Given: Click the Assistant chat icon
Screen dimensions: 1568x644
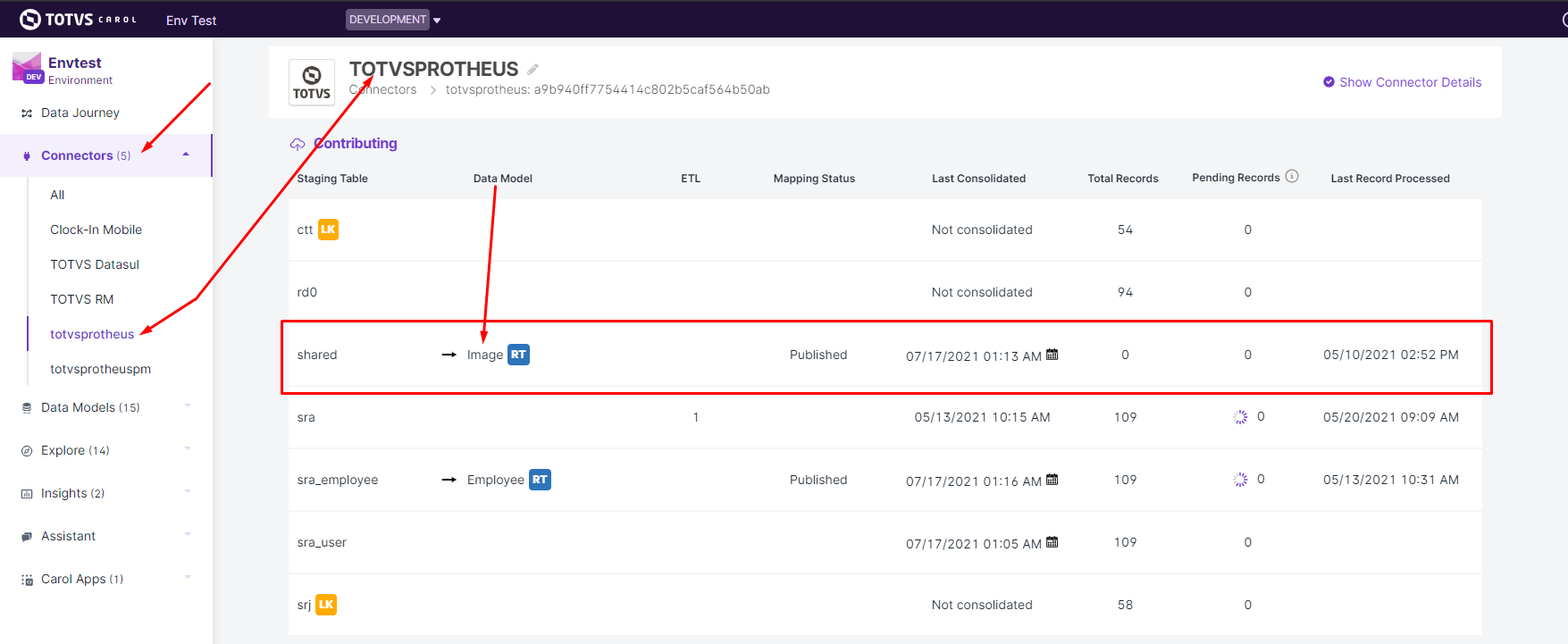Looking at the screenshot, I should click(27, 537).
